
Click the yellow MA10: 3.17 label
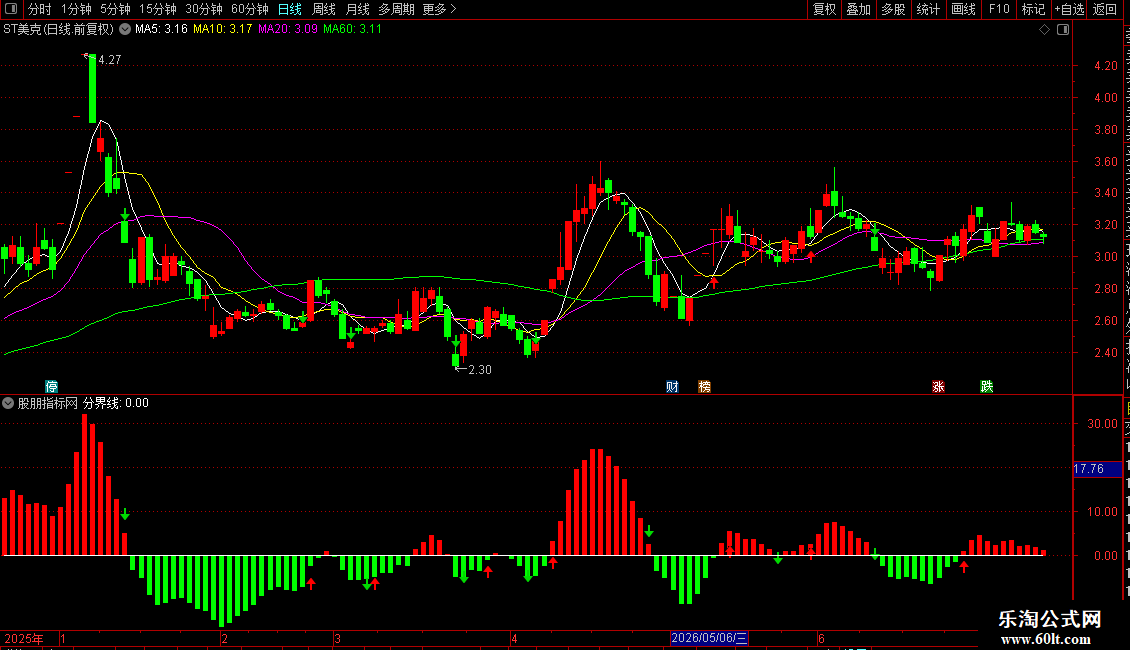(223, 30)
